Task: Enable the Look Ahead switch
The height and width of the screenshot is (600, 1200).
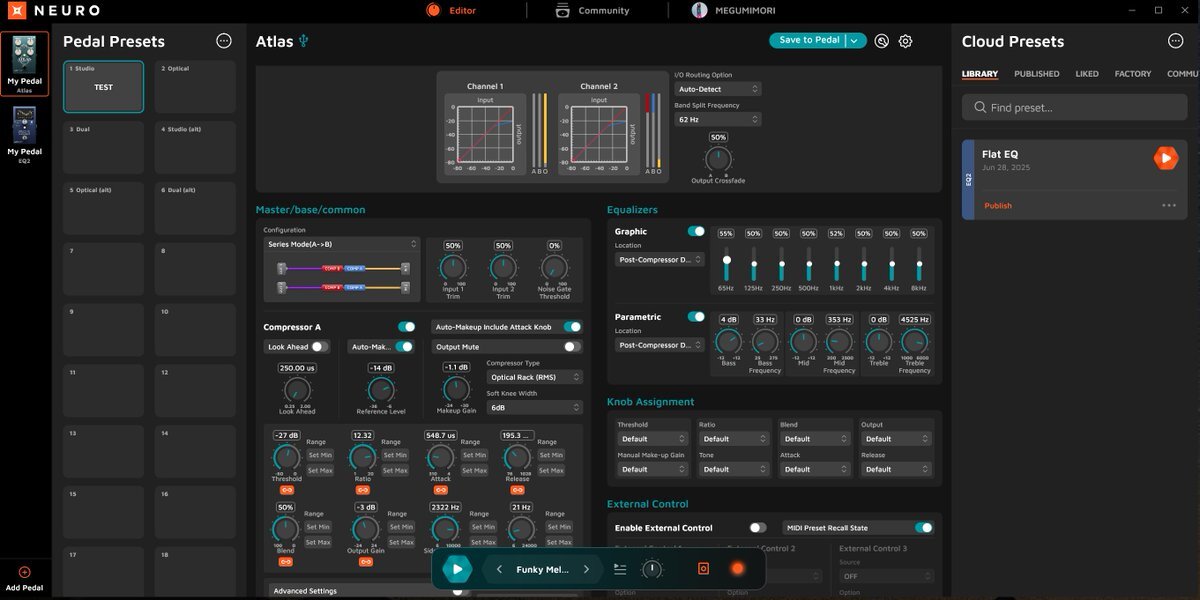Action: tap(320, 347)
